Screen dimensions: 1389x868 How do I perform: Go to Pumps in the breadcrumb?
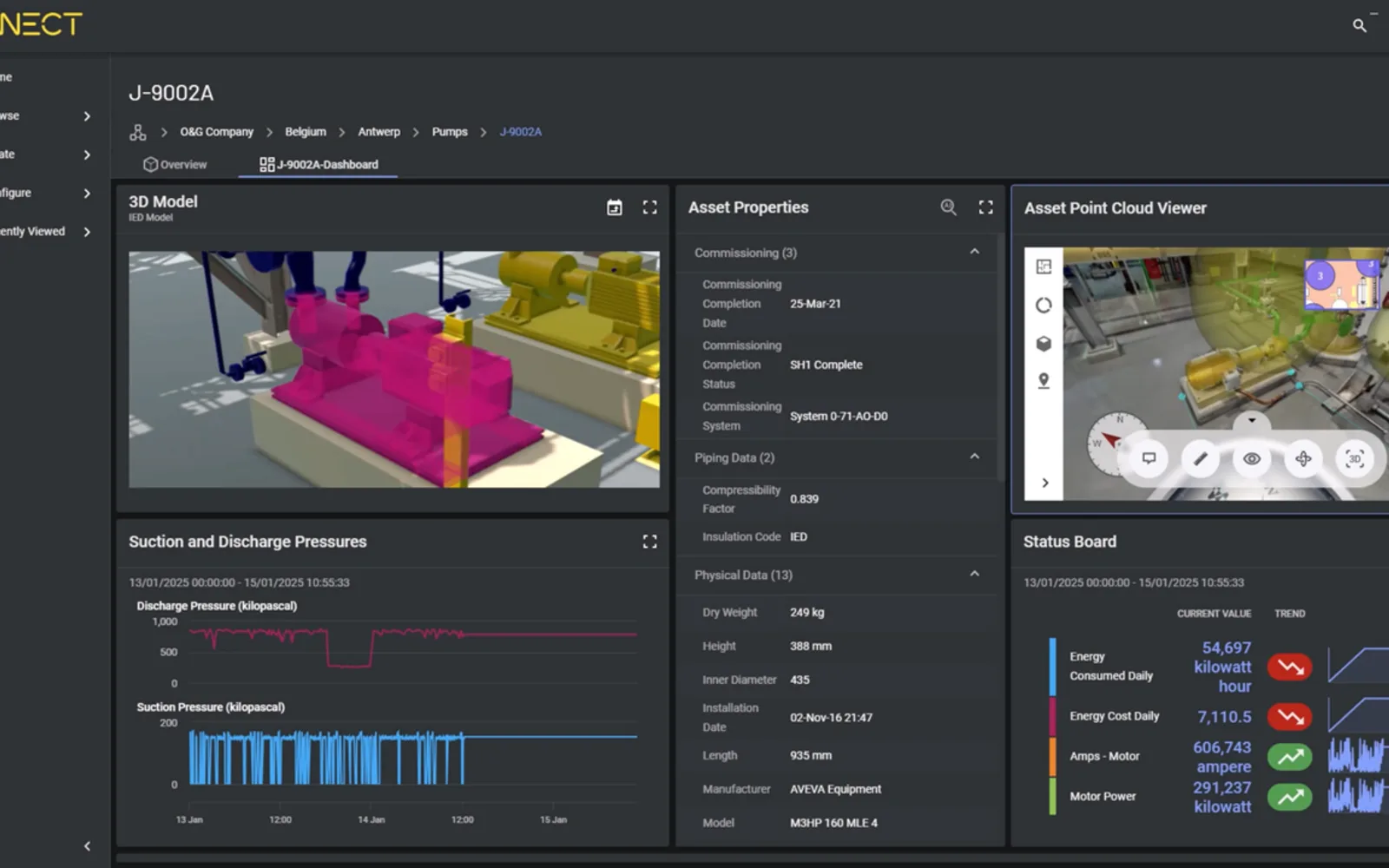[x=450, y=132]
